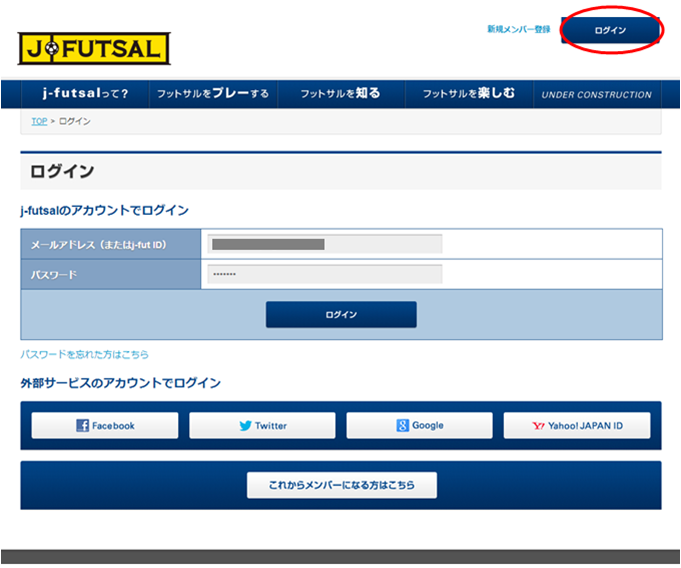Viewport: 681px width, 568px height.
Task: Open フットサルを楽しむ navigation item
Action: (468, 94)
